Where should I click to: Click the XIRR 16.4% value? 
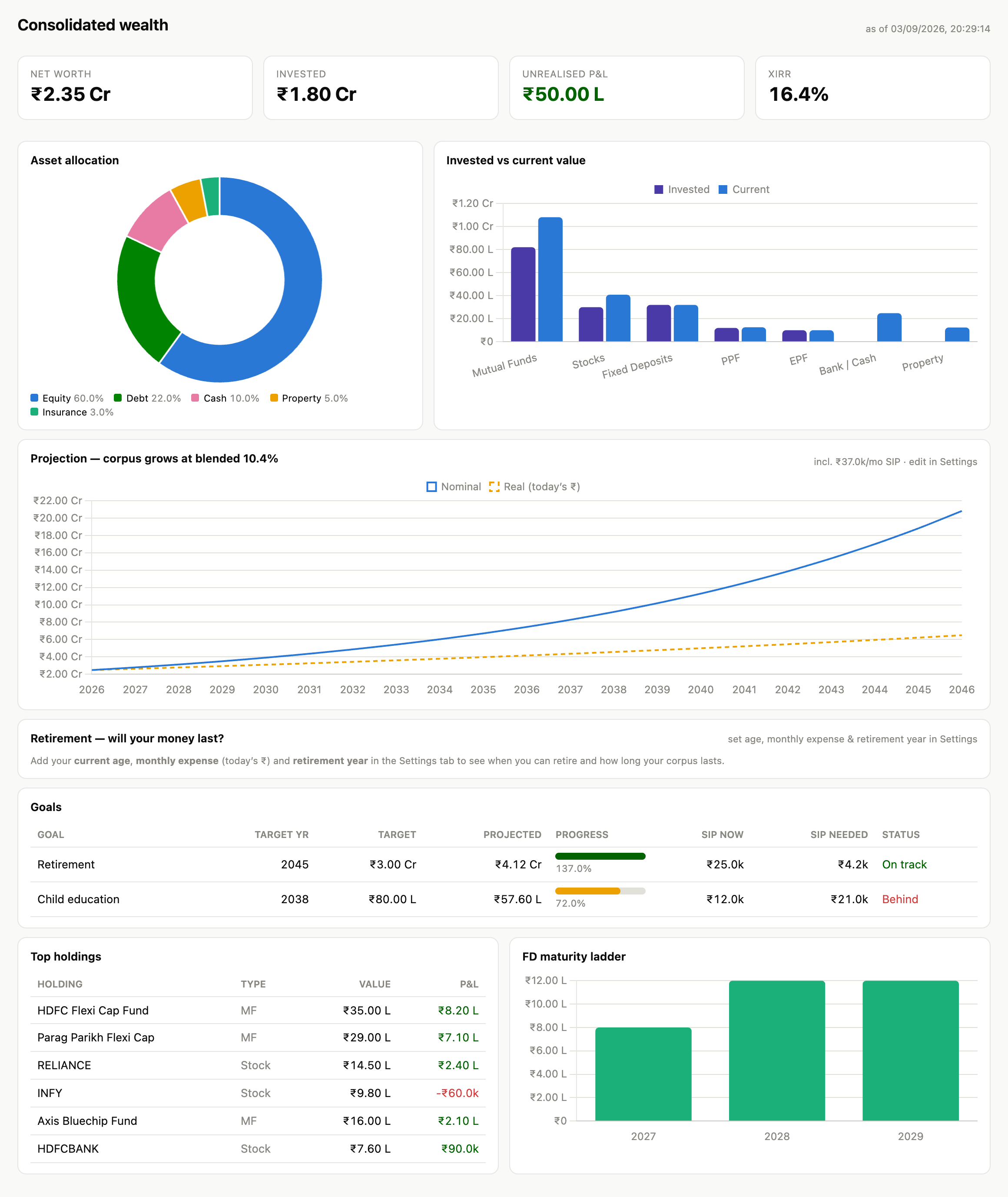click(798, 94)
